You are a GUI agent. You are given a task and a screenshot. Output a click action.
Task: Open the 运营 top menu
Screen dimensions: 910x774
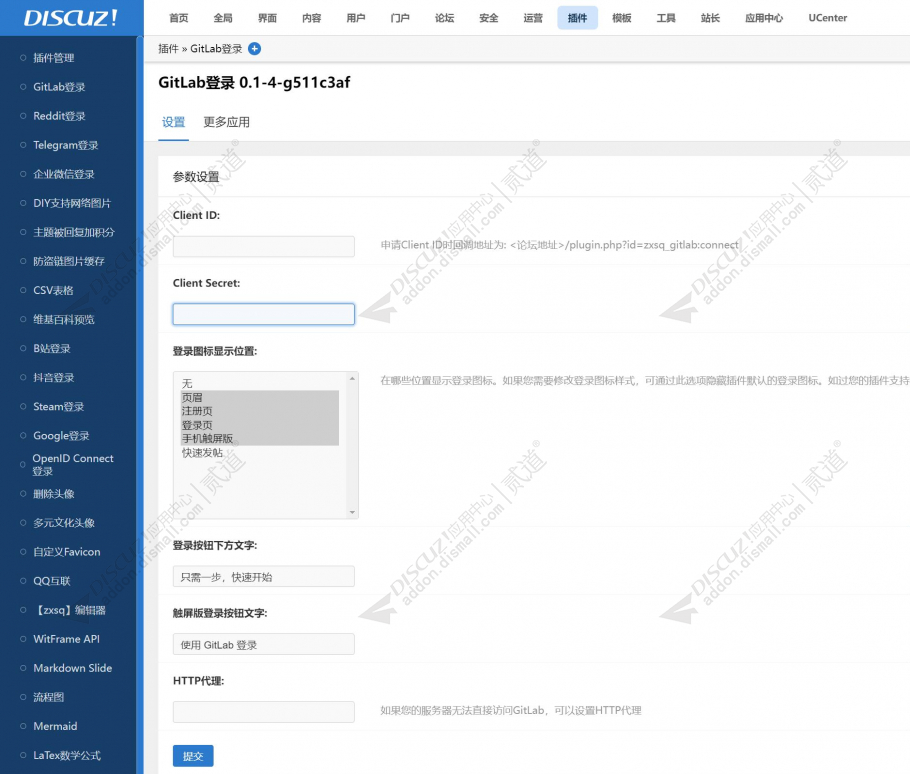coord(533,18)
